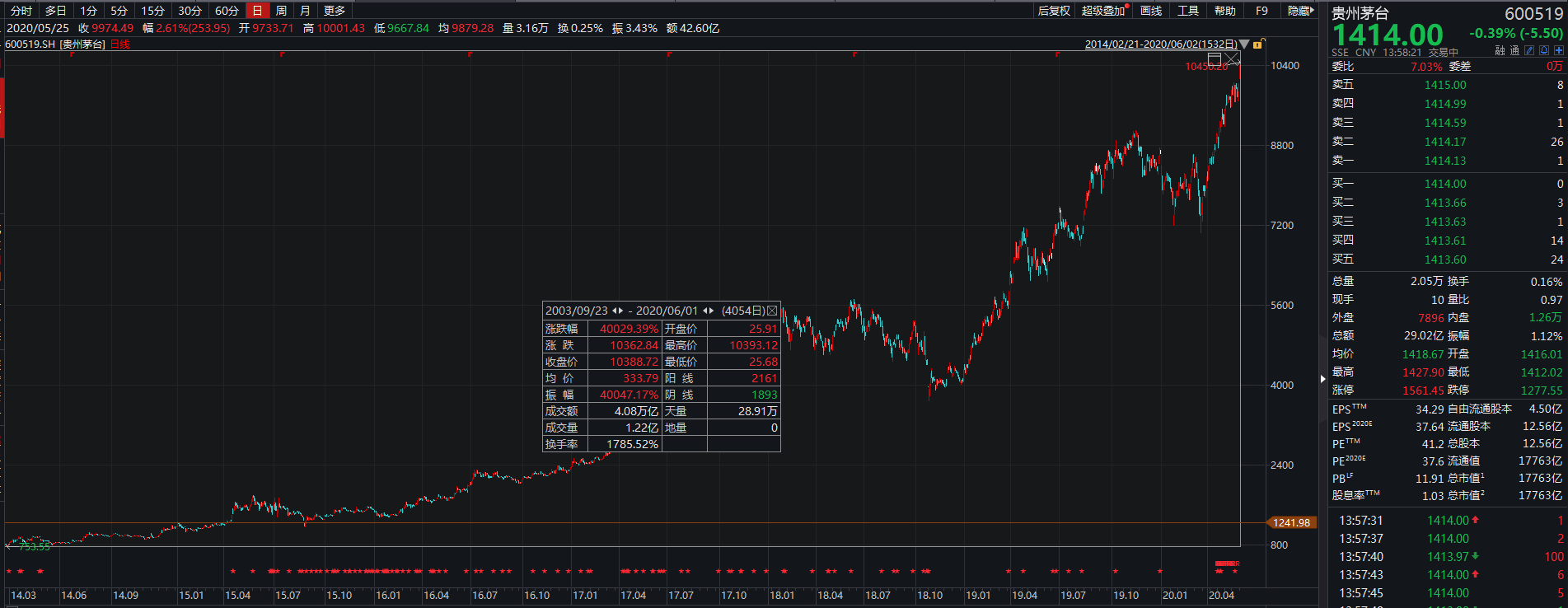Image resolution: width=1568 pixels, height=608 pixels.
Task: Open the 更多 periods dropdown
Action: coord(335,11)
